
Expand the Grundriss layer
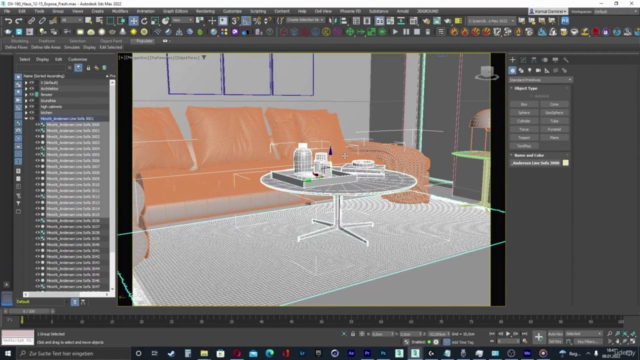click(x=26, y=100)
